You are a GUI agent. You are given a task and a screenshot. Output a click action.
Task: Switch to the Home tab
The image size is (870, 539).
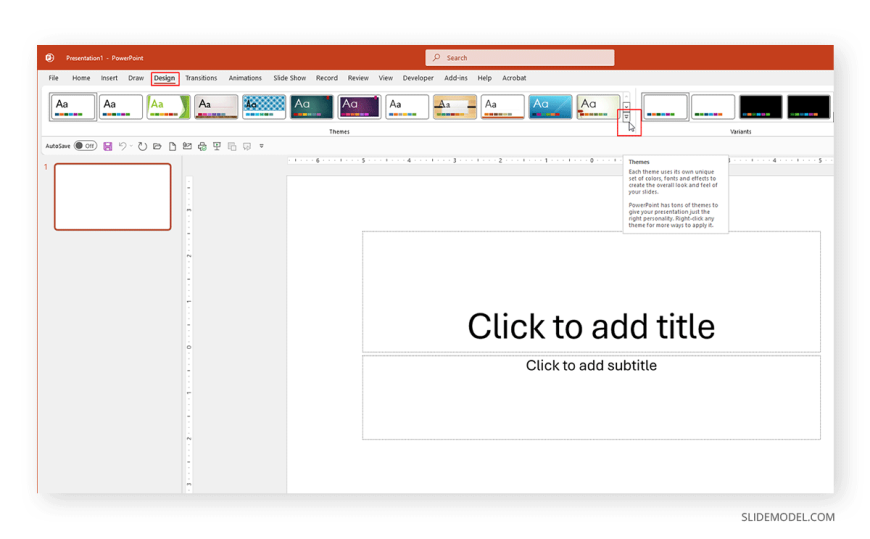coord(81,78)
